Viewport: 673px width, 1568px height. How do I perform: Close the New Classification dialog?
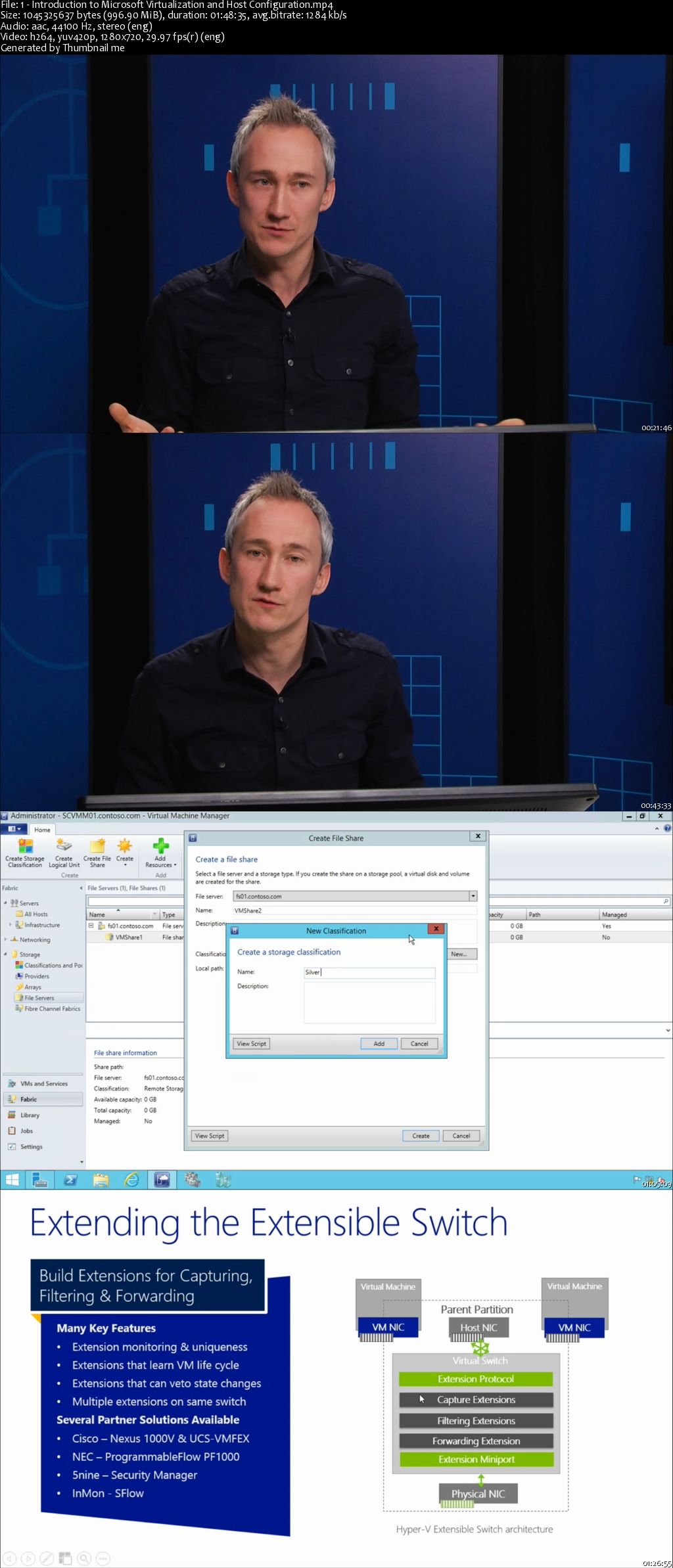(436, 929)
